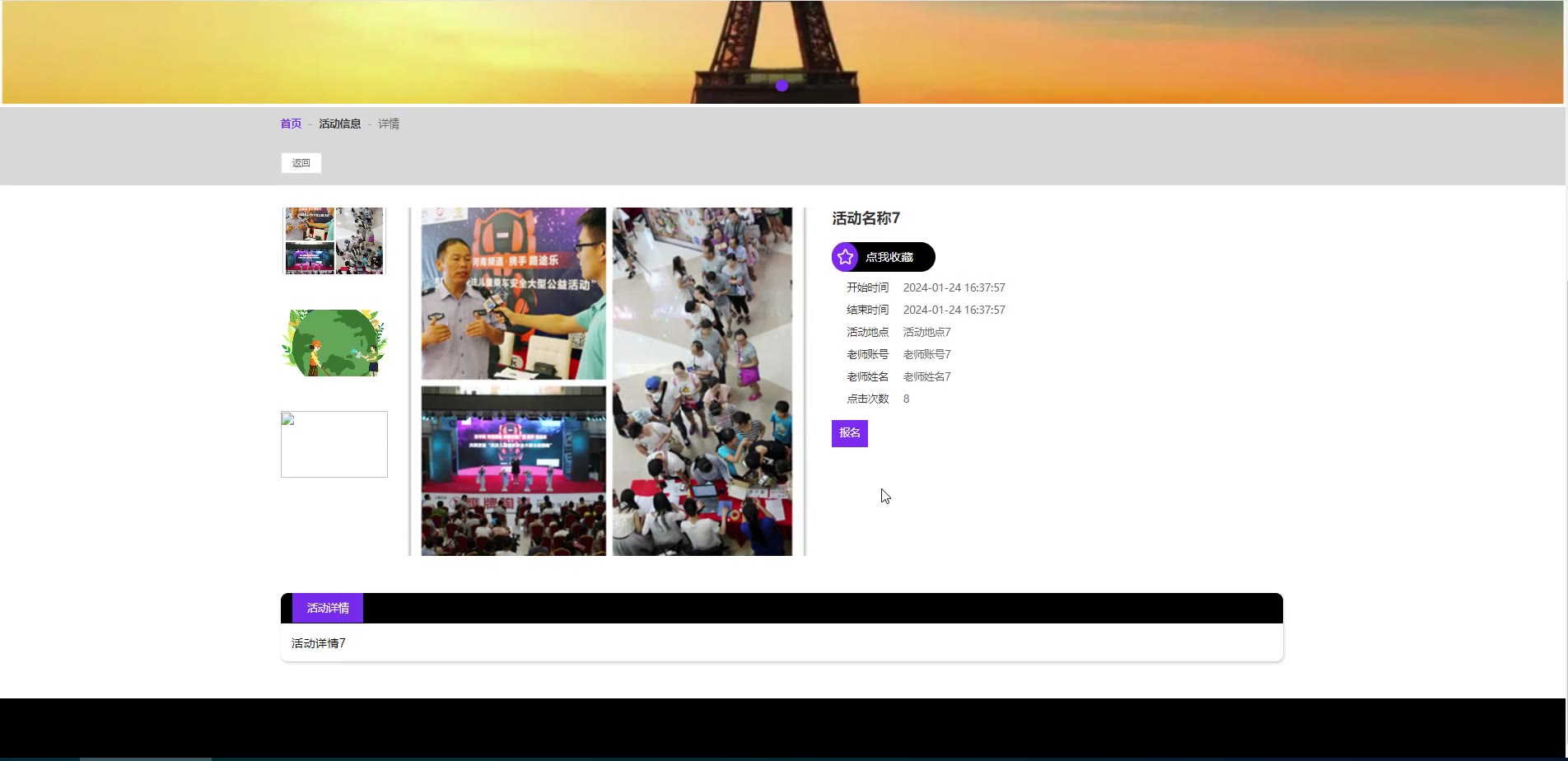Click the 详情 breadcrumb text
Viewport: 1568px width, 761px height.
coord(389,124)
